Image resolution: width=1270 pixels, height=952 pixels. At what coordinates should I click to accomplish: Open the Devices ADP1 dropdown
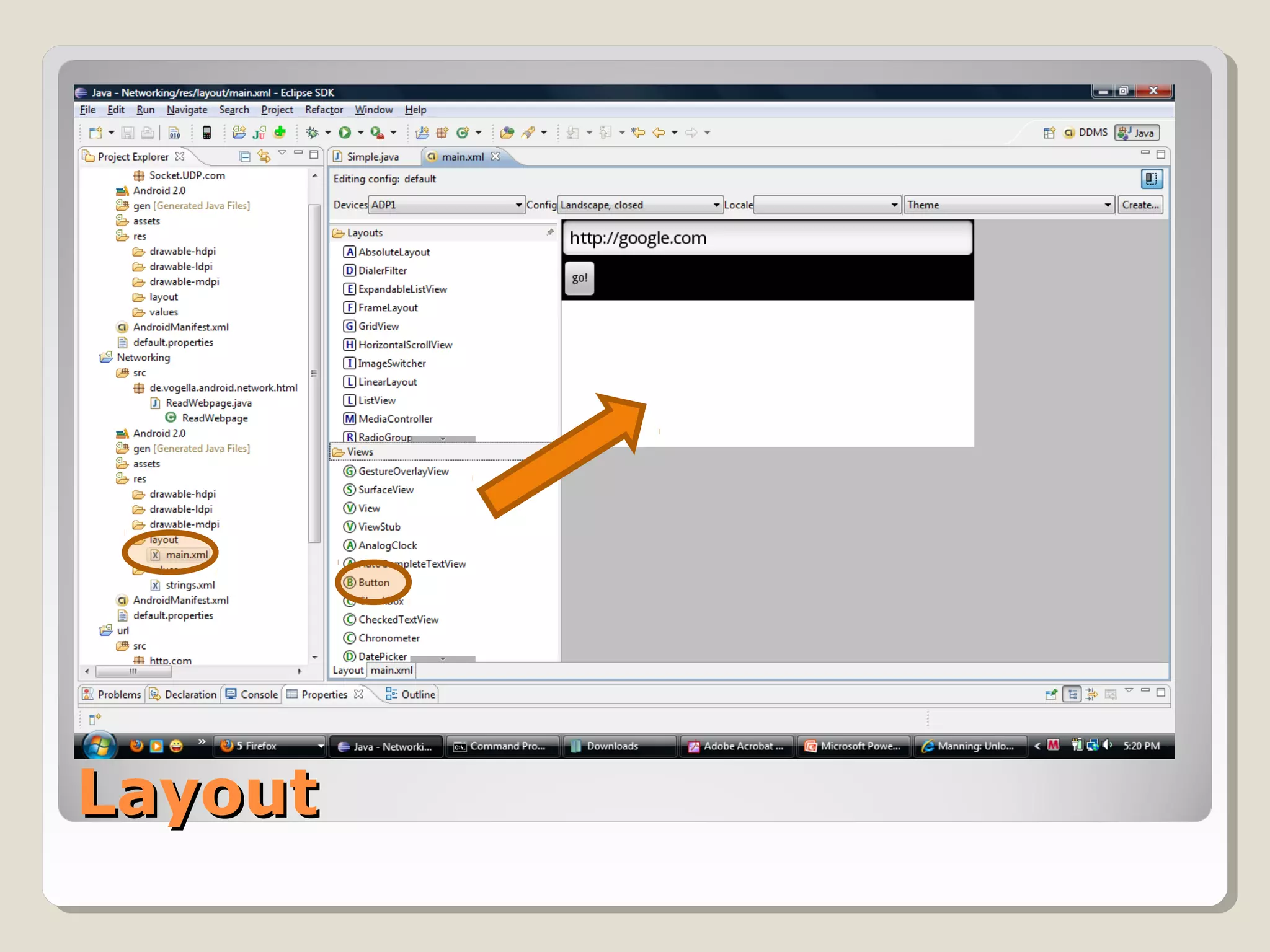[x=518, y=205]
